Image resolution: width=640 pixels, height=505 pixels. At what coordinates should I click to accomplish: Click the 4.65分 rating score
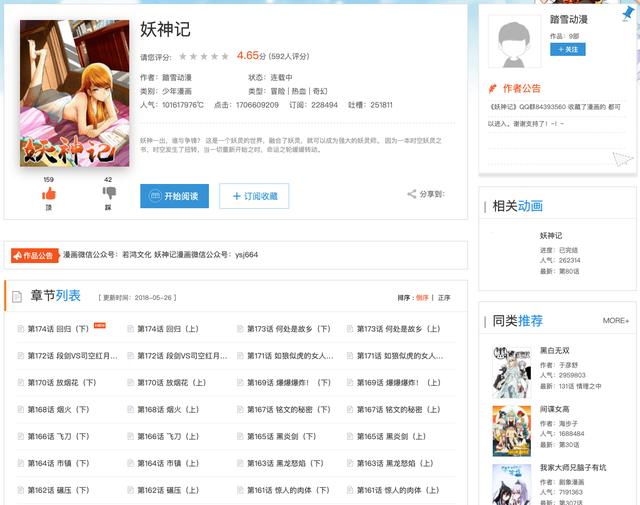tap(251, 56)
